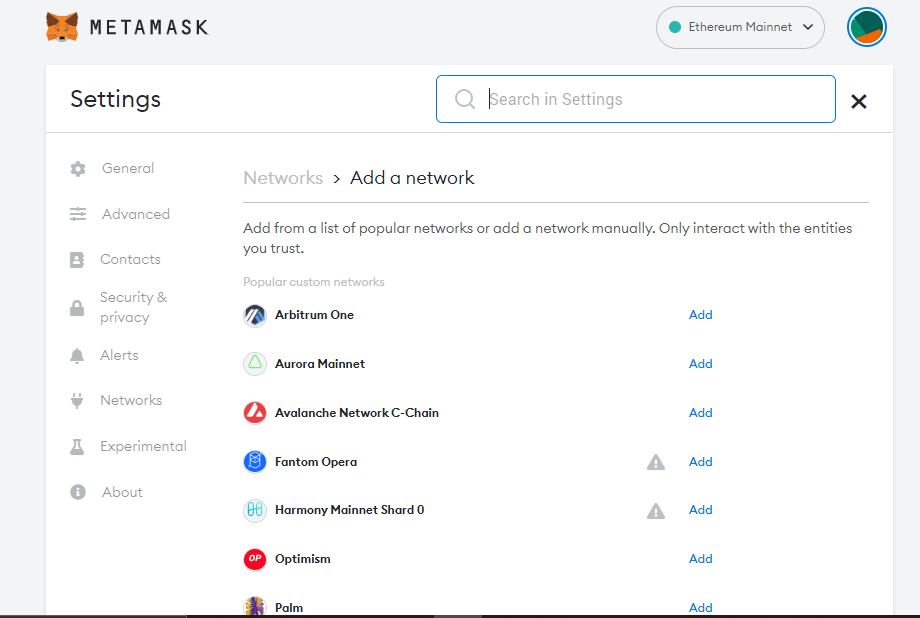
Task: Open the Contacts settings tab
Action: (x=130, y=259)
